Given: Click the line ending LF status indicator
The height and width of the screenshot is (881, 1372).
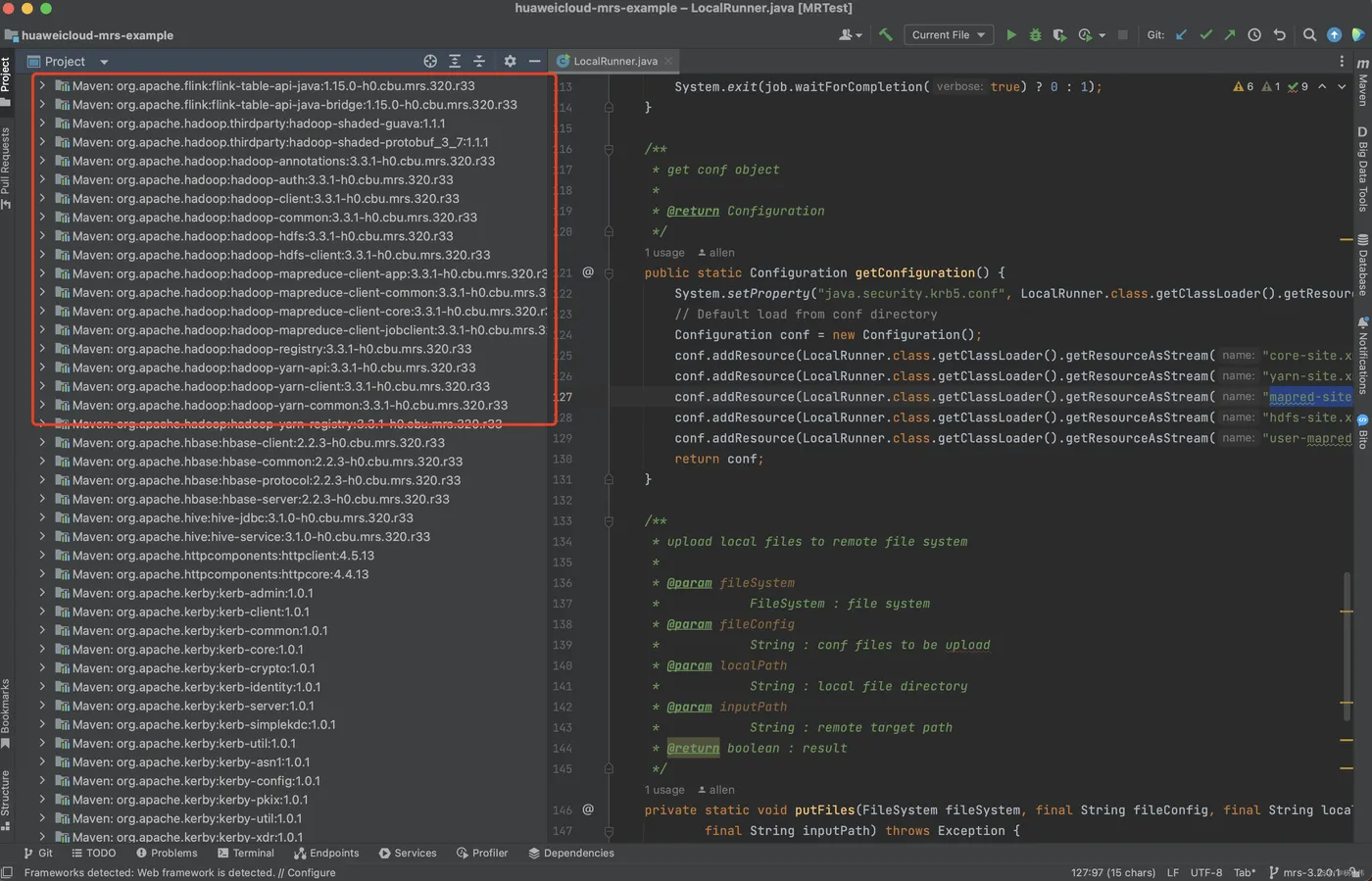Looking at the screenshot, I should [1173, 872].
